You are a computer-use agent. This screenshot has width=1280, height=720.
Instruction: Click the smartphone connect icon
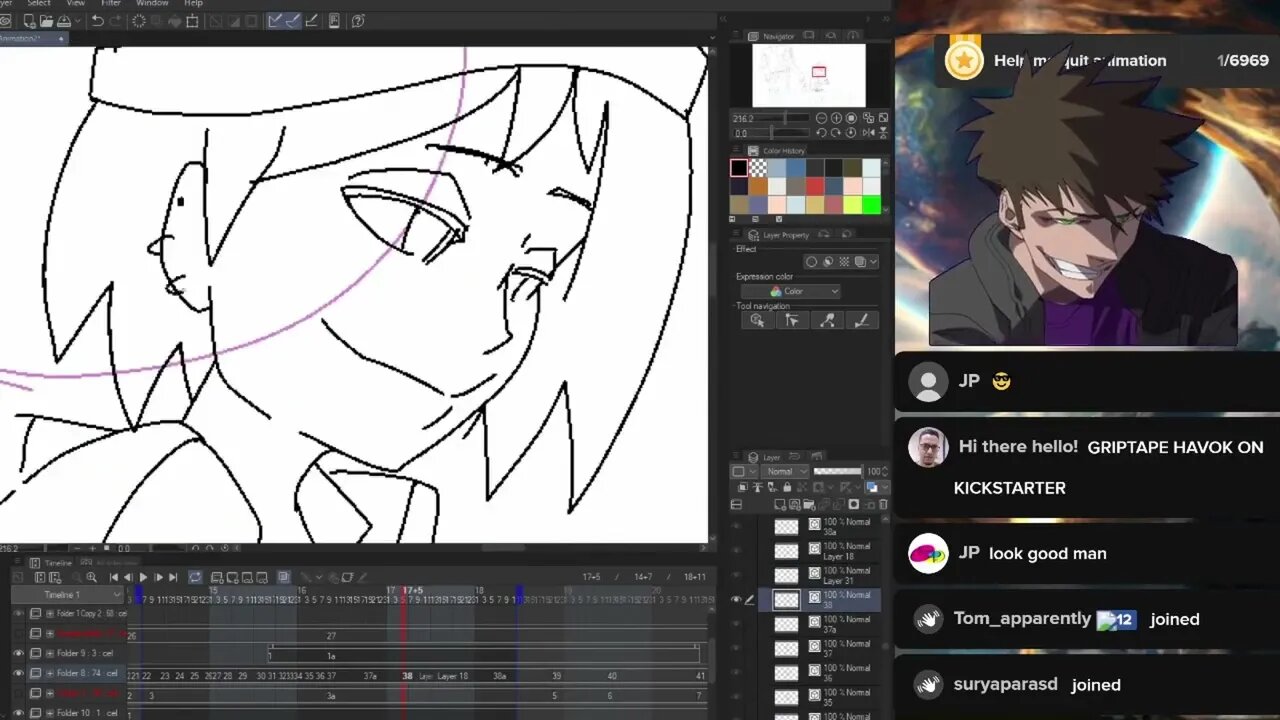point(334,21)
